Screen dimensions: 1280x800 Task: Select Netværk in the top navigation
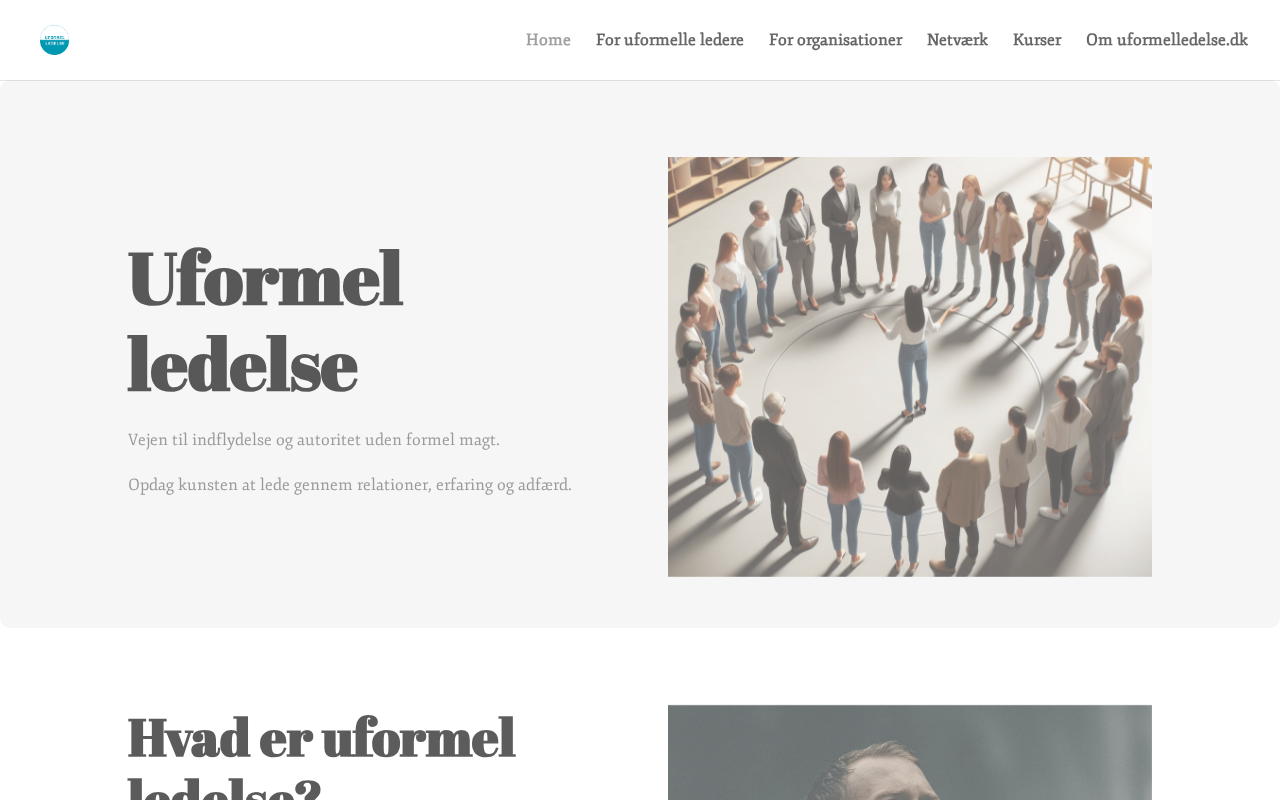pyautogui.click(x=957, y=40)
